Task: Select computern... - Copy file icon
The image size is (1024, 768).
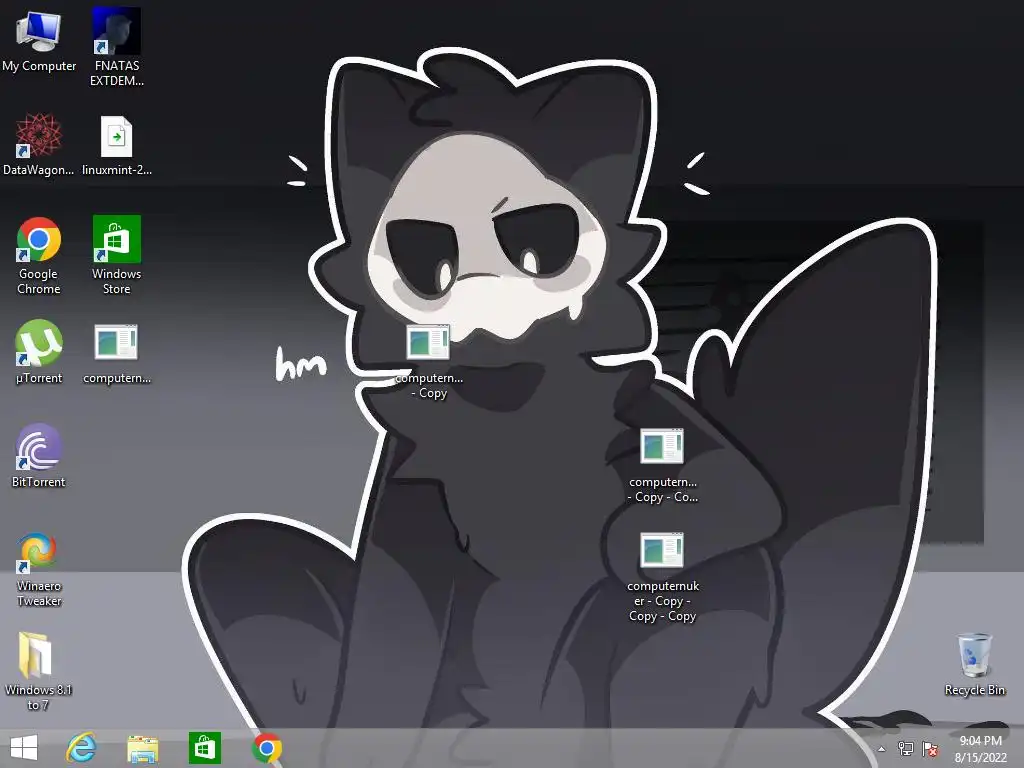Action: 428,360
